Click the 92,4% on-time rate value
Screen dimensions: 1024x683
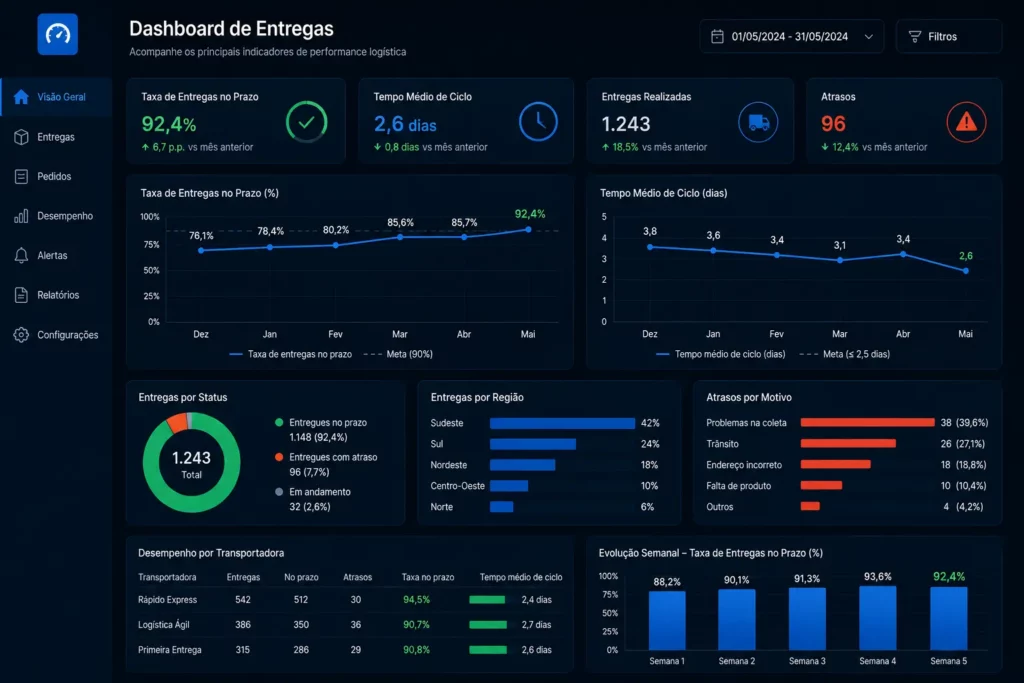168,123
